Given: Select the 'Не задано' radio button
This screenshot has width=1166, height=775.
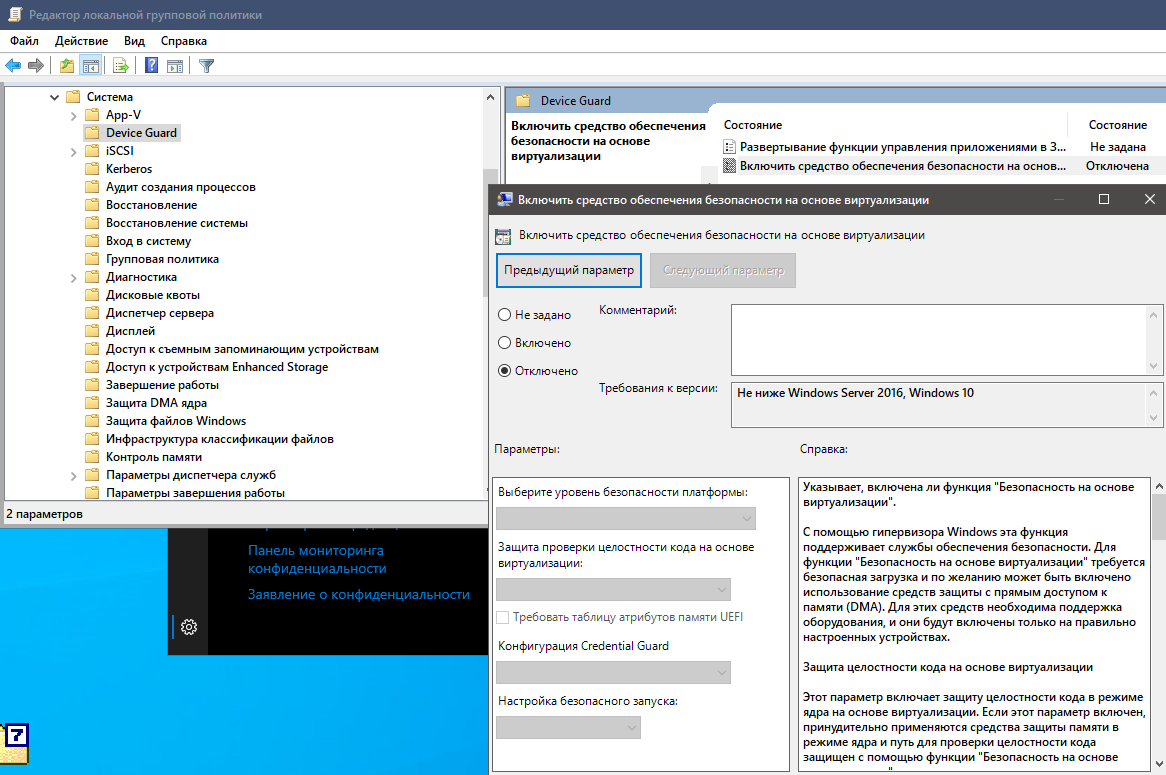Looking at the screenshot, I should [504, 315].
